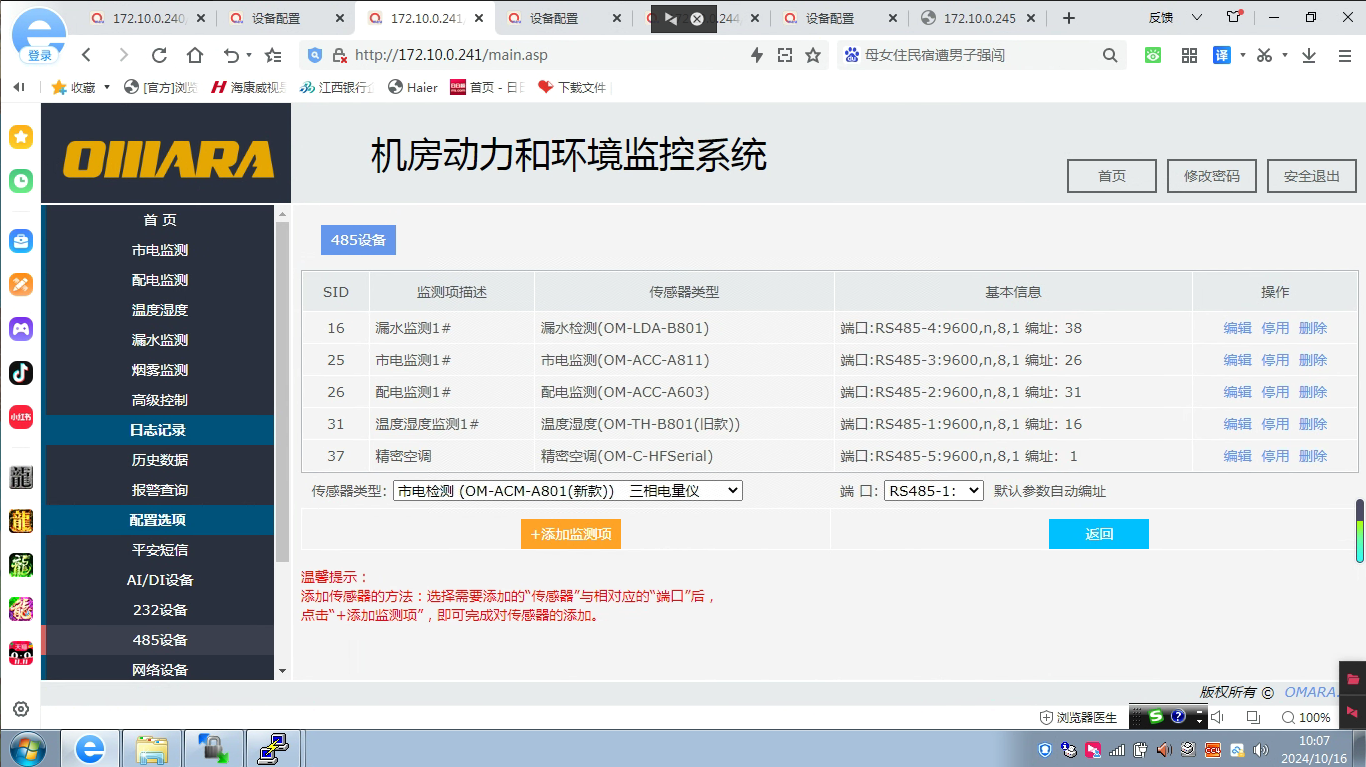Click the 安全退出 header button
The height and width of the screenshot is (767, 1366).
[1312, 176]
